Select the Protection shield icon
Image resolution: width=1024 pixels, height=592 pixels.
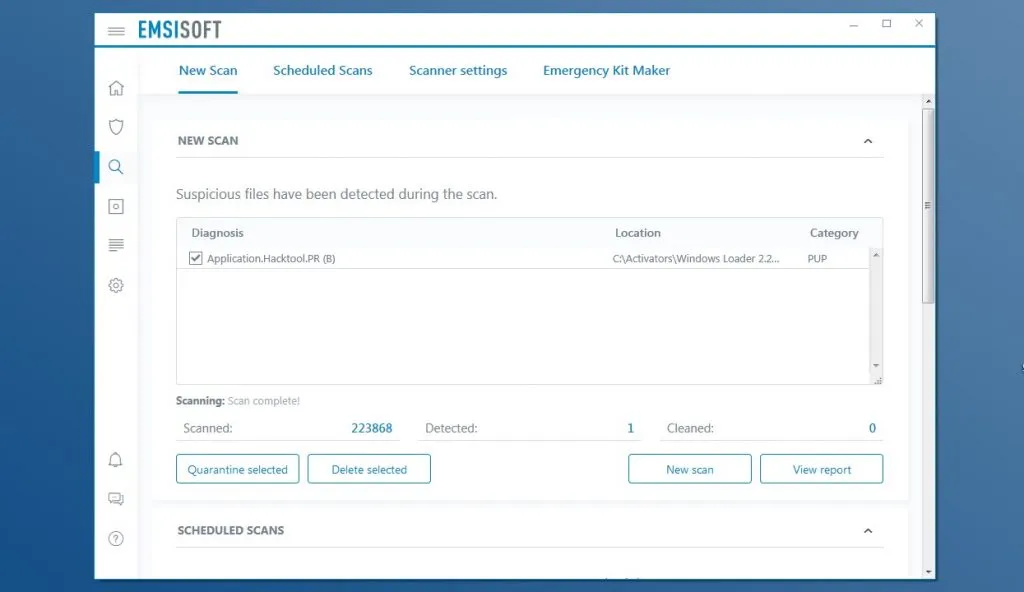pyautogui.click(x=115, y=127)
